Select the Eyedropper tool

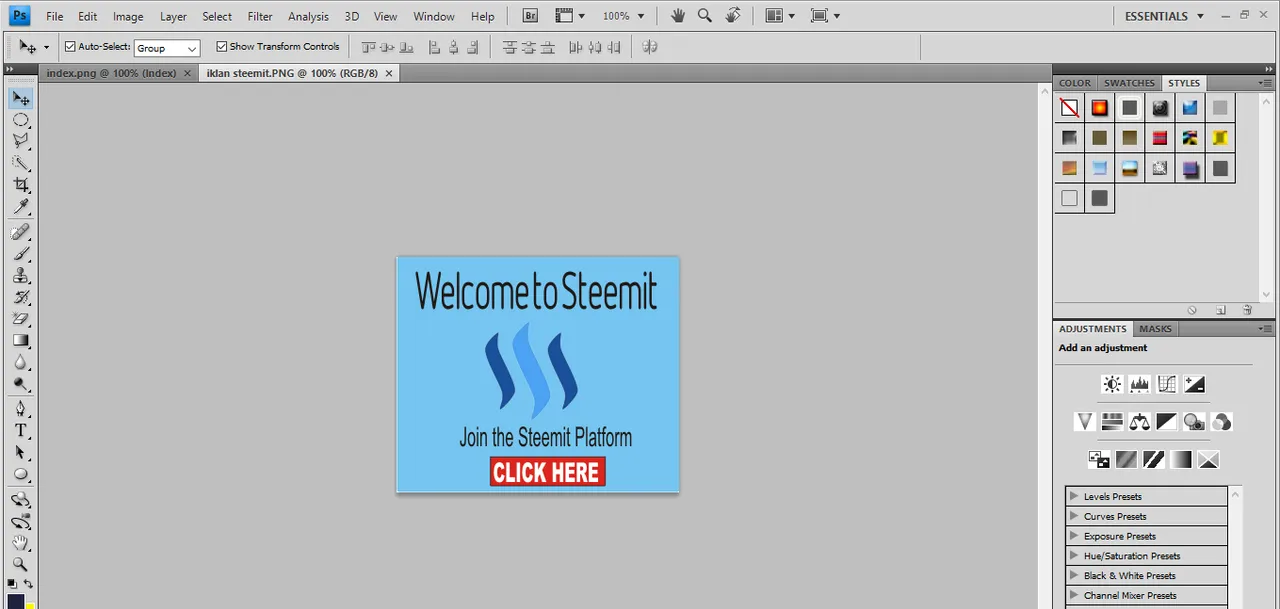tap(20, 207)
